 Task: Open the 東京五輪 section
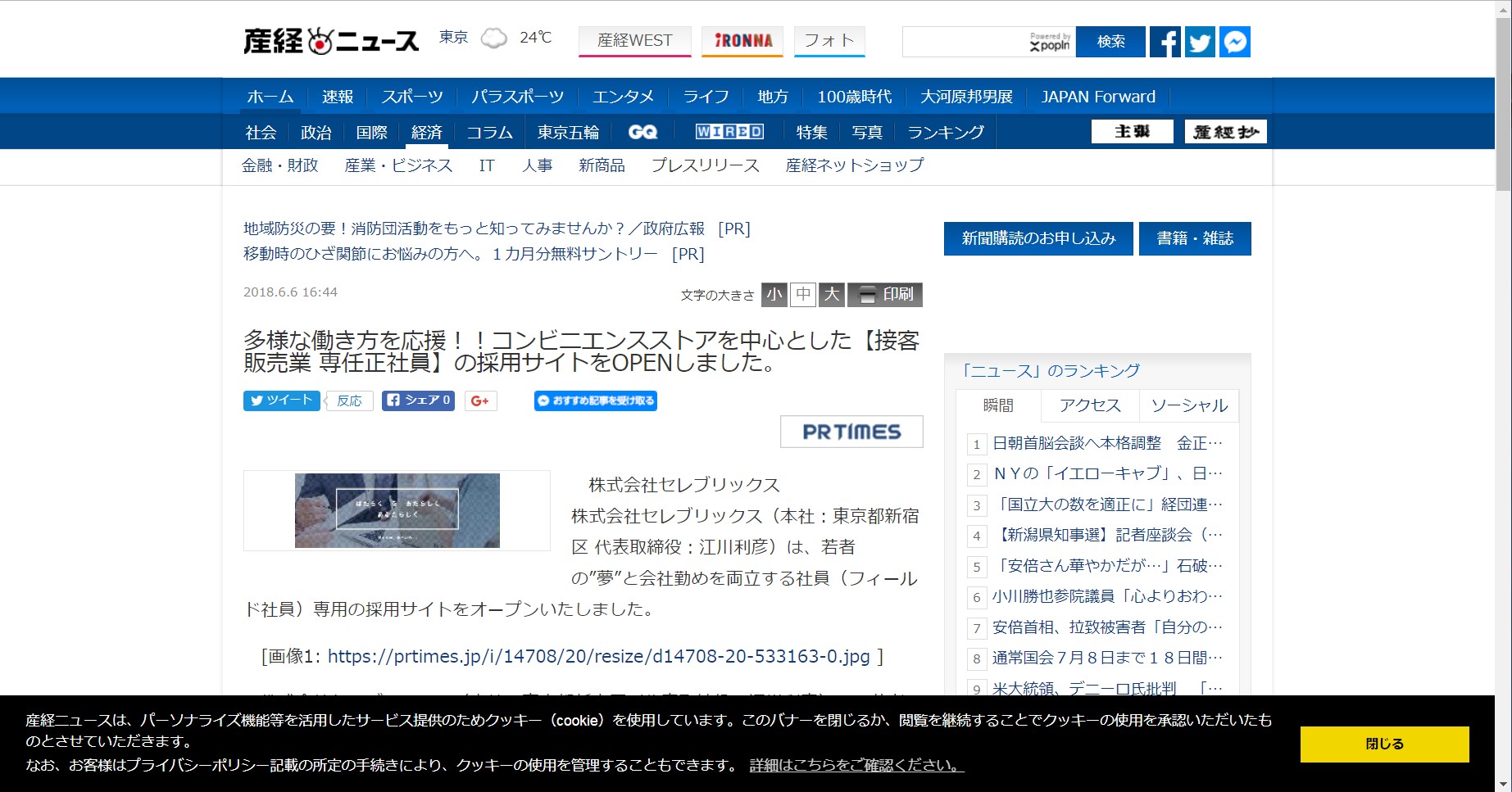568,132
